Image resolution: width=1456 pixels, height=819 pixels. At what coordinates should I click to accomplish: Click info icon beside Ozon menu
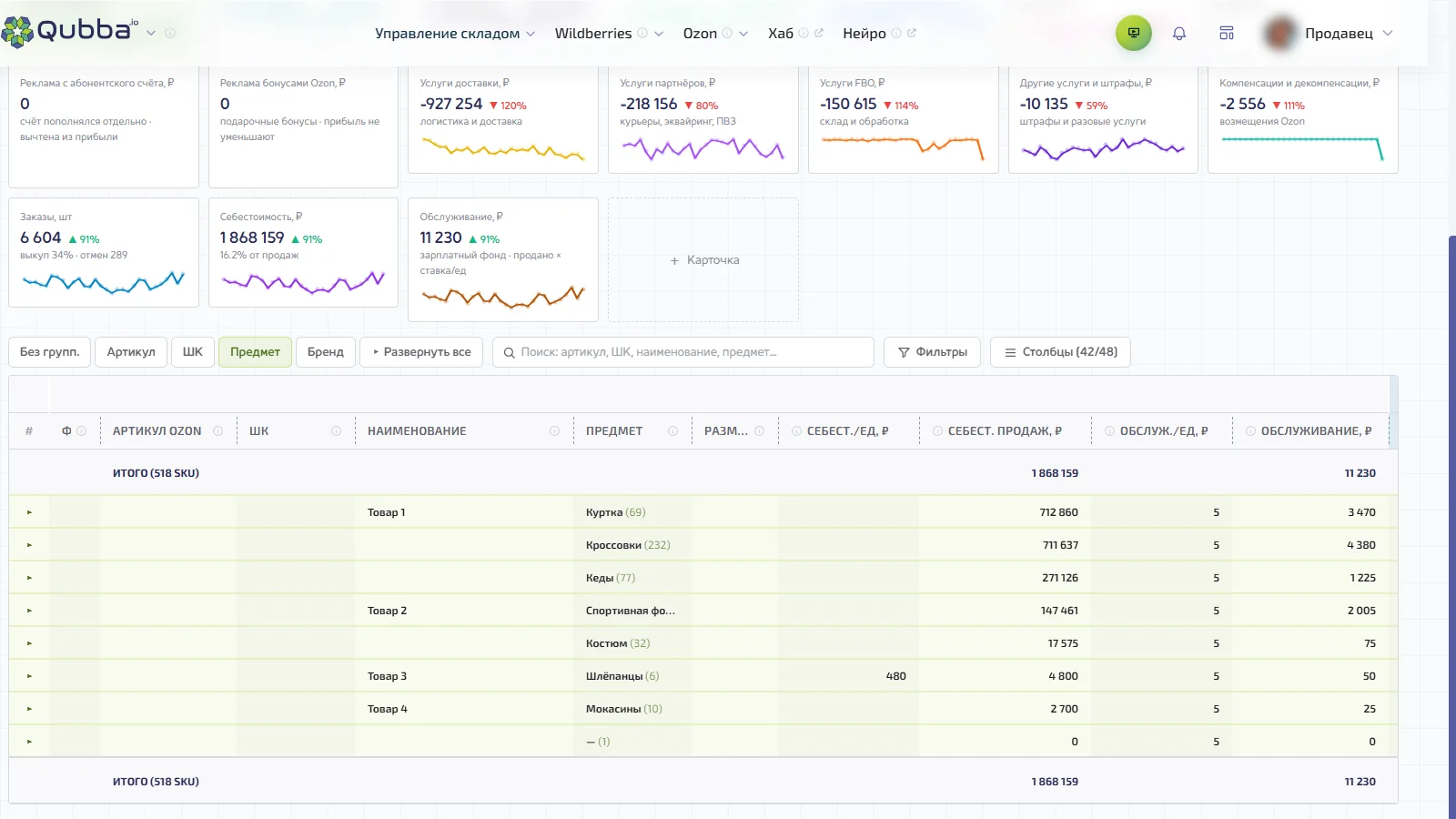[x=727, y=33]
